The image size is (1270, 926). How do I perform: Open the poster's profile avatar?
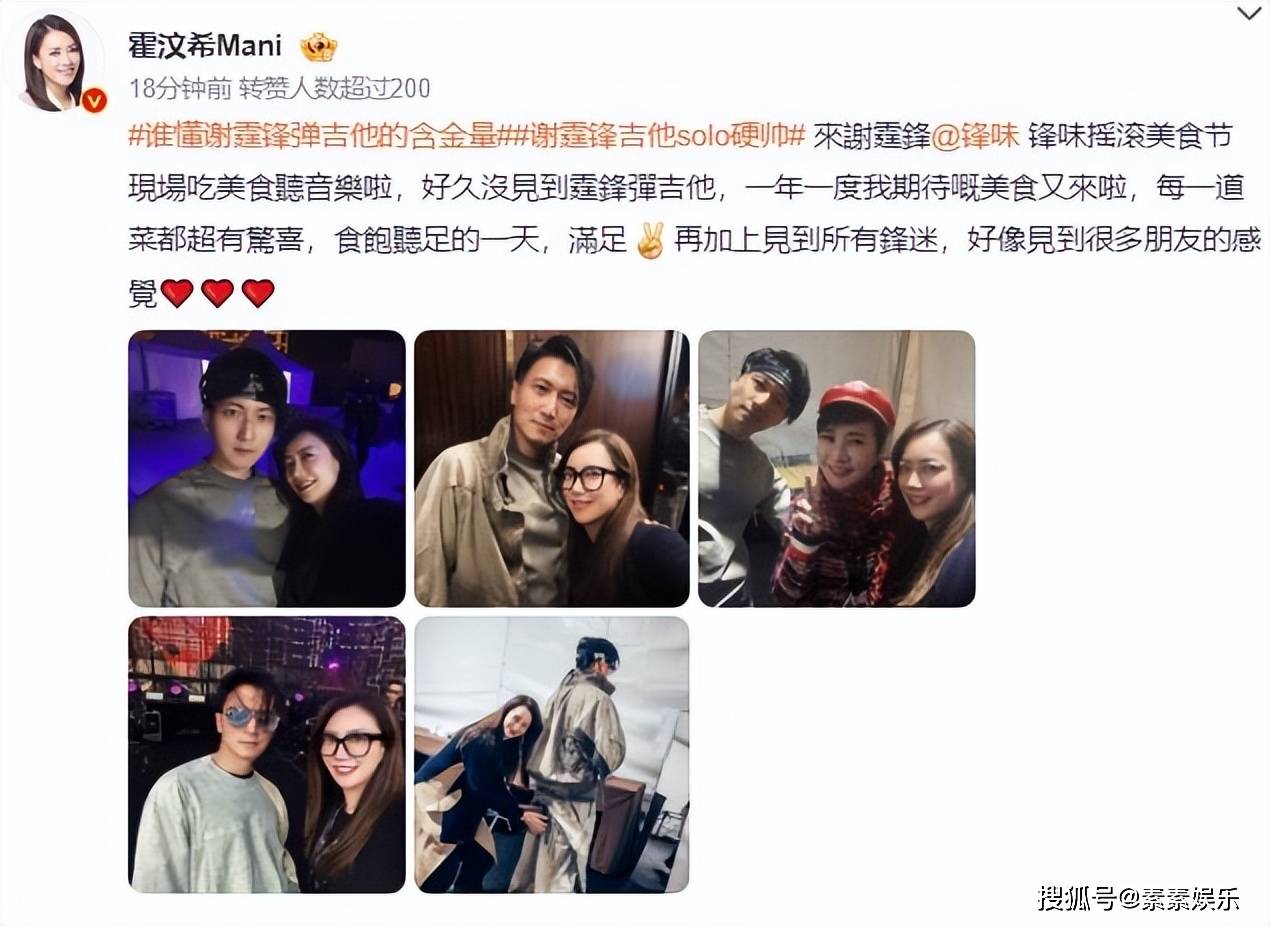pyautogui.click(x=56, y=62)
